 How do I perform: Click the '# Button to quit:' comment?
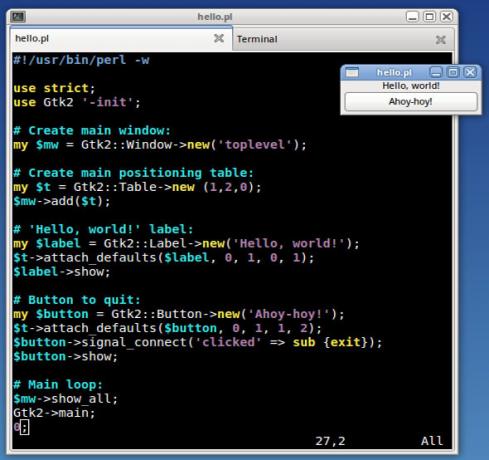(77, 300)
